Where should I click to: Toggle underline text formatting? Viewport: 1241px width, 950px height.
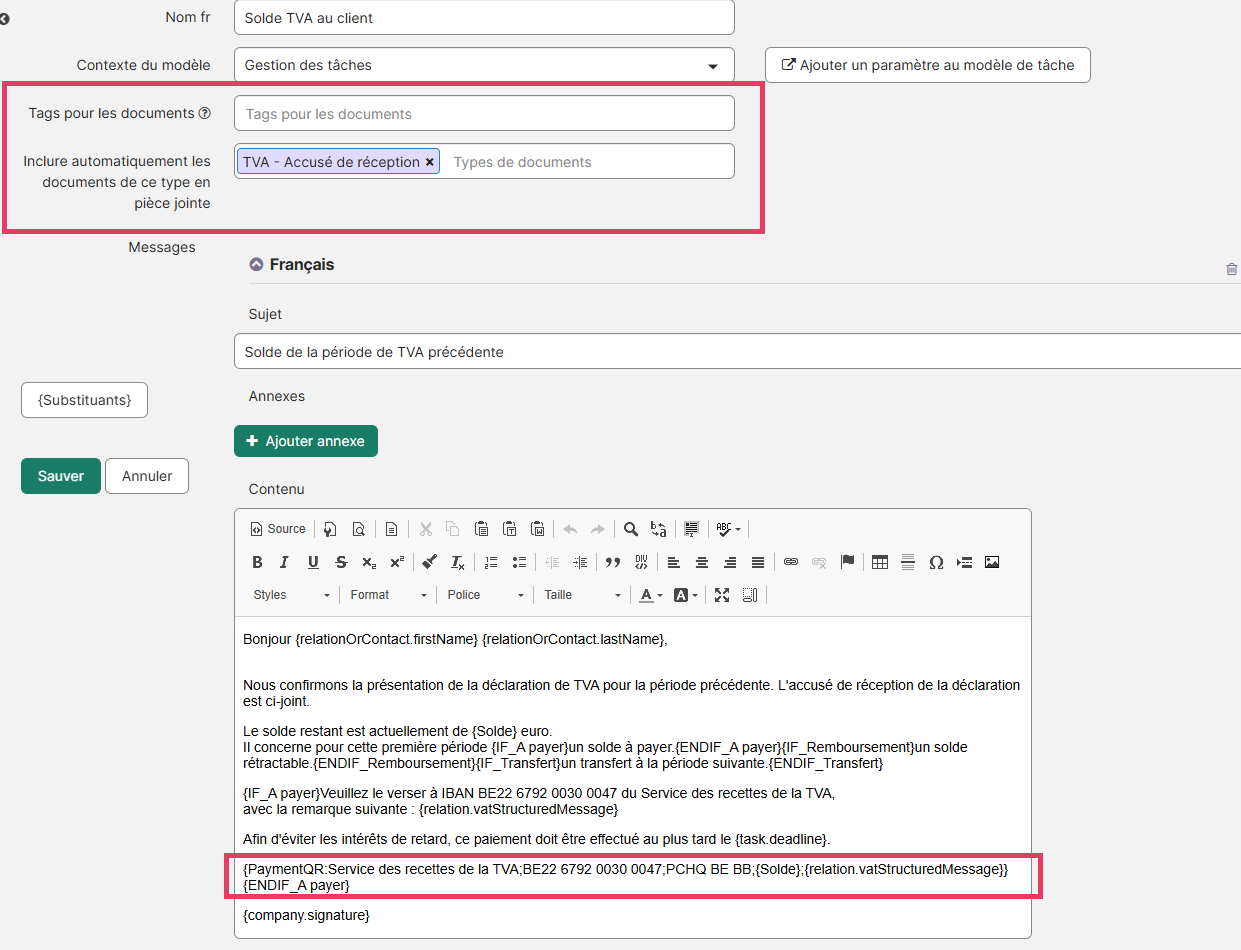click(313, 562)
